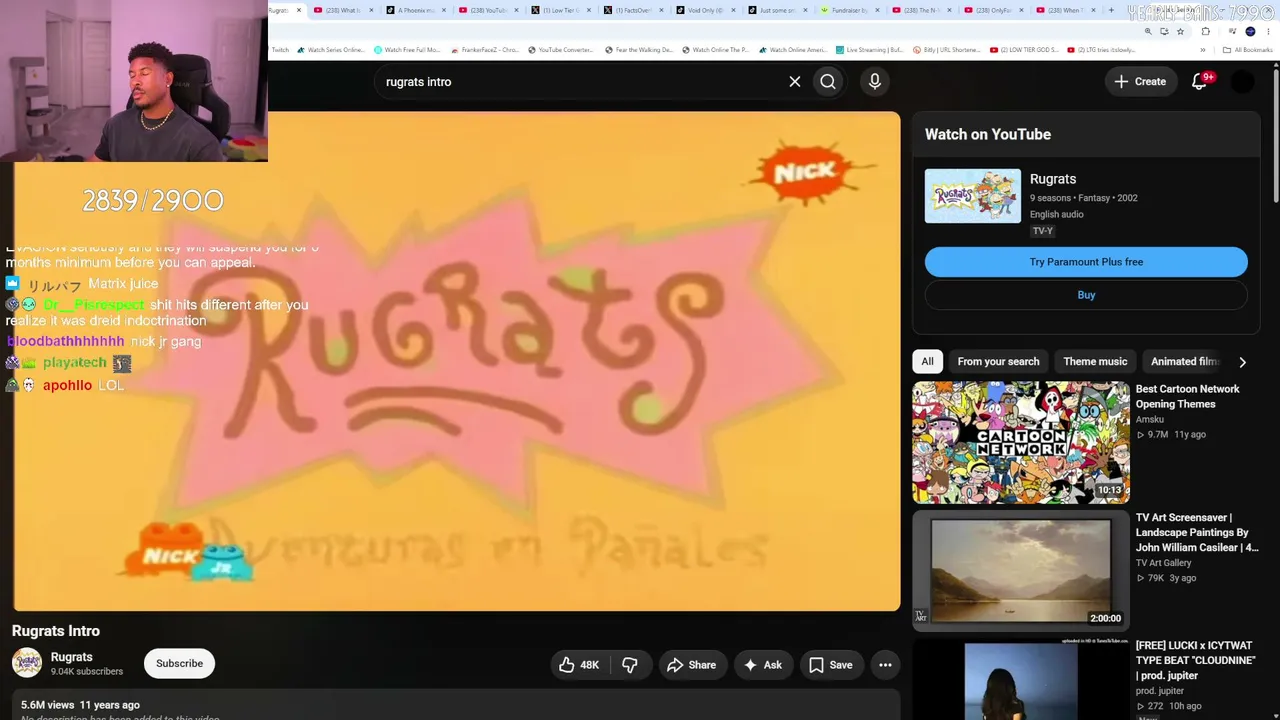Switch to the Fundraiser browser tab

pos(848,10)
